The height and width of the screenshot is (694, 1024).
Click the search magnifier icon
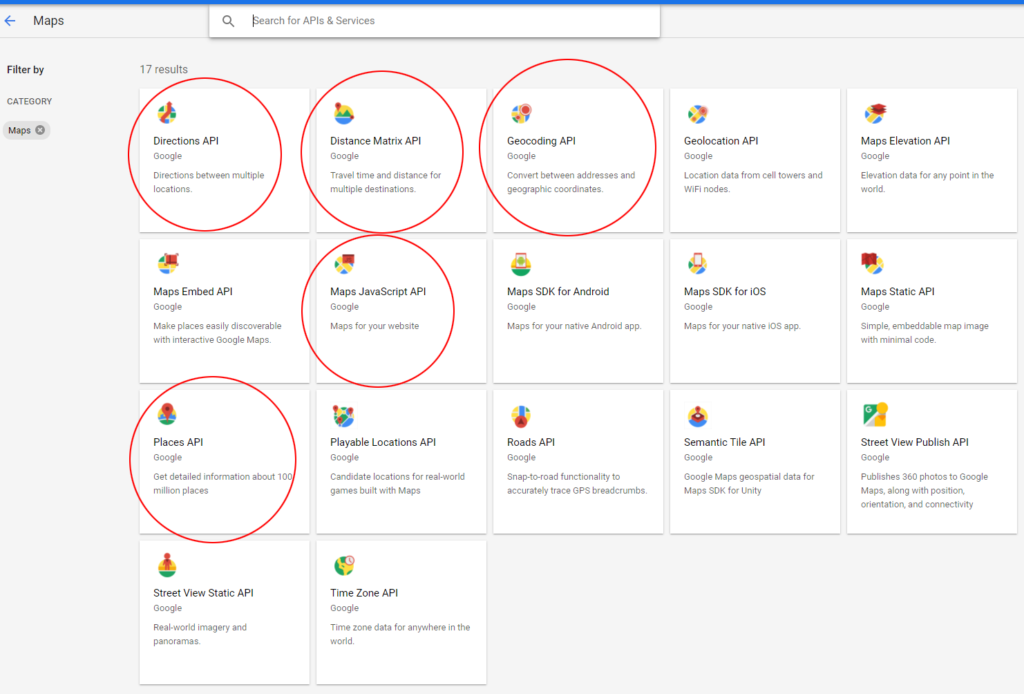229,20
